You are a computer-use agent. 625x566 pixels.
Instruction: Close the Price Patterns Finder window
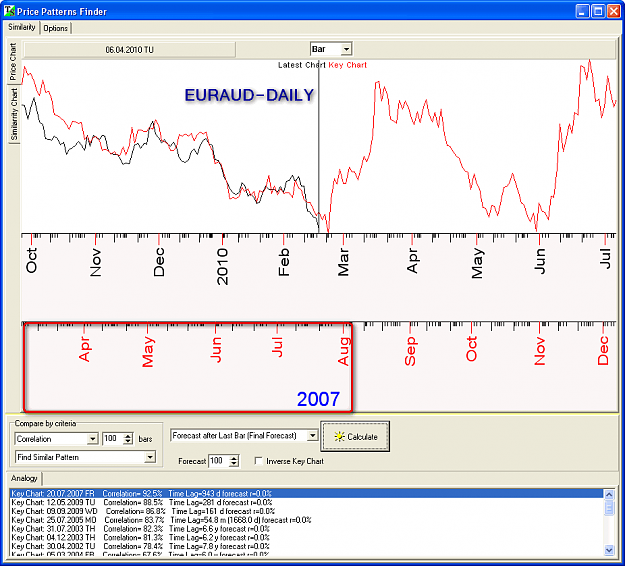(x=613, y=11)
